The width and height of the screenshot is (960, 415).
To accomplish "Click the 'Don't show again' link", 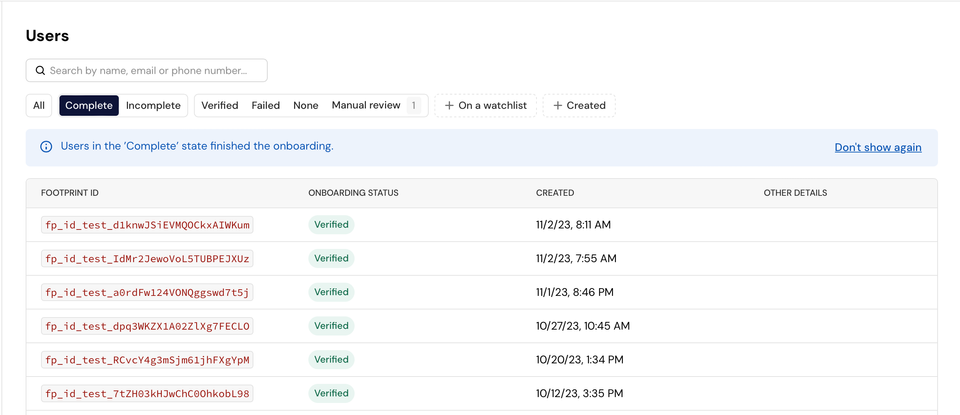I will [878, 147].
